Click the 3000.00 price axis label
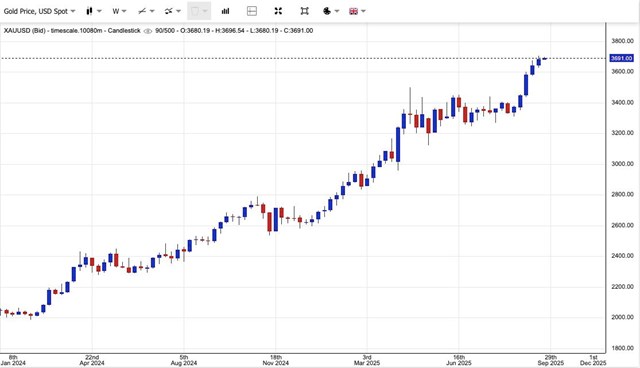 [x=622, y=164]
